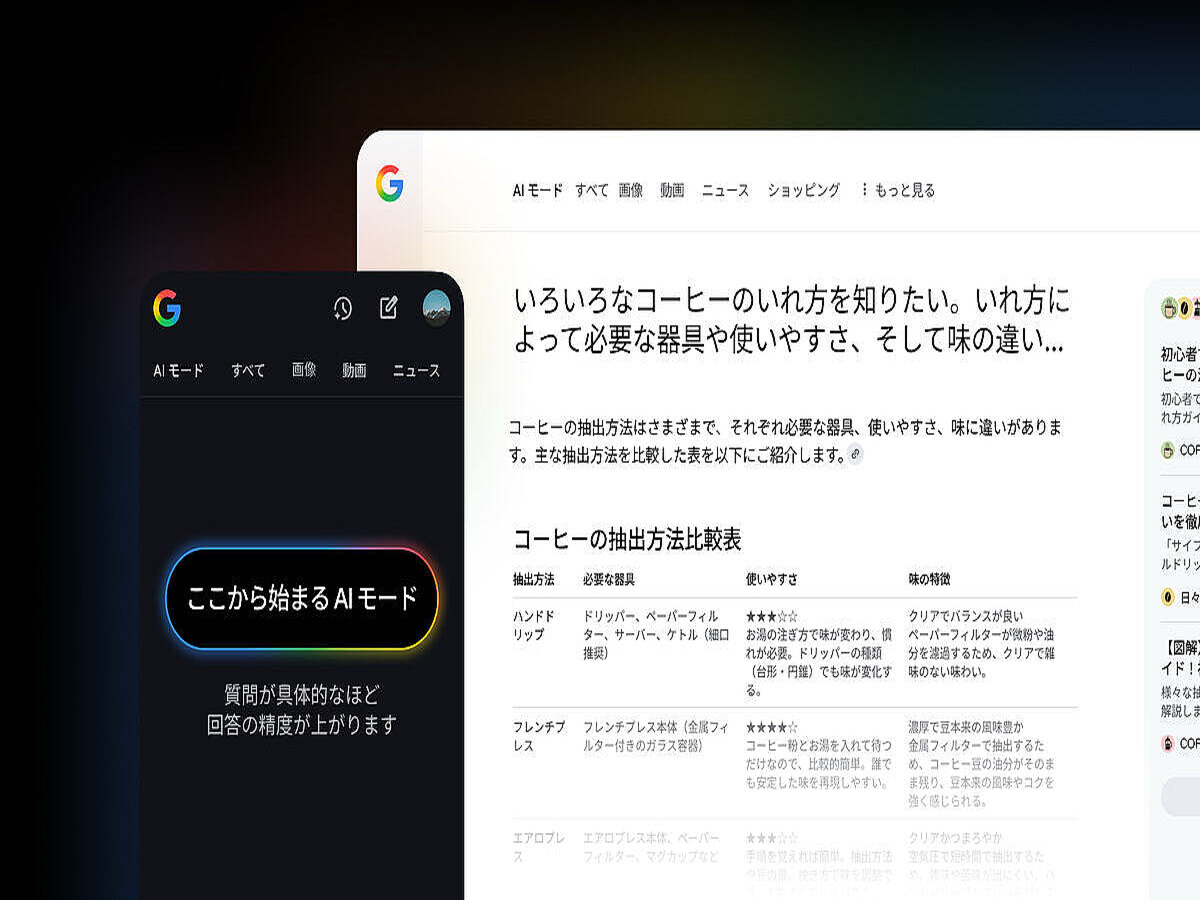Expand the もっと見る menu on desktop

897,190
